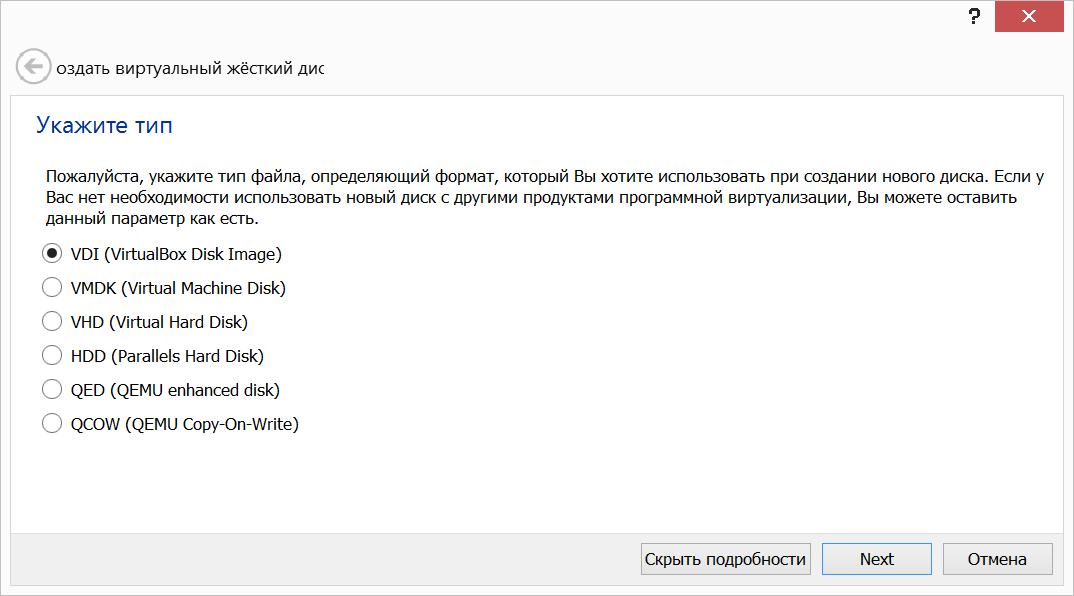Viewport: 1074px width, 596px height.
Task: Click the "Virtual Hard Disk" label text
Action: coord(179,322)
